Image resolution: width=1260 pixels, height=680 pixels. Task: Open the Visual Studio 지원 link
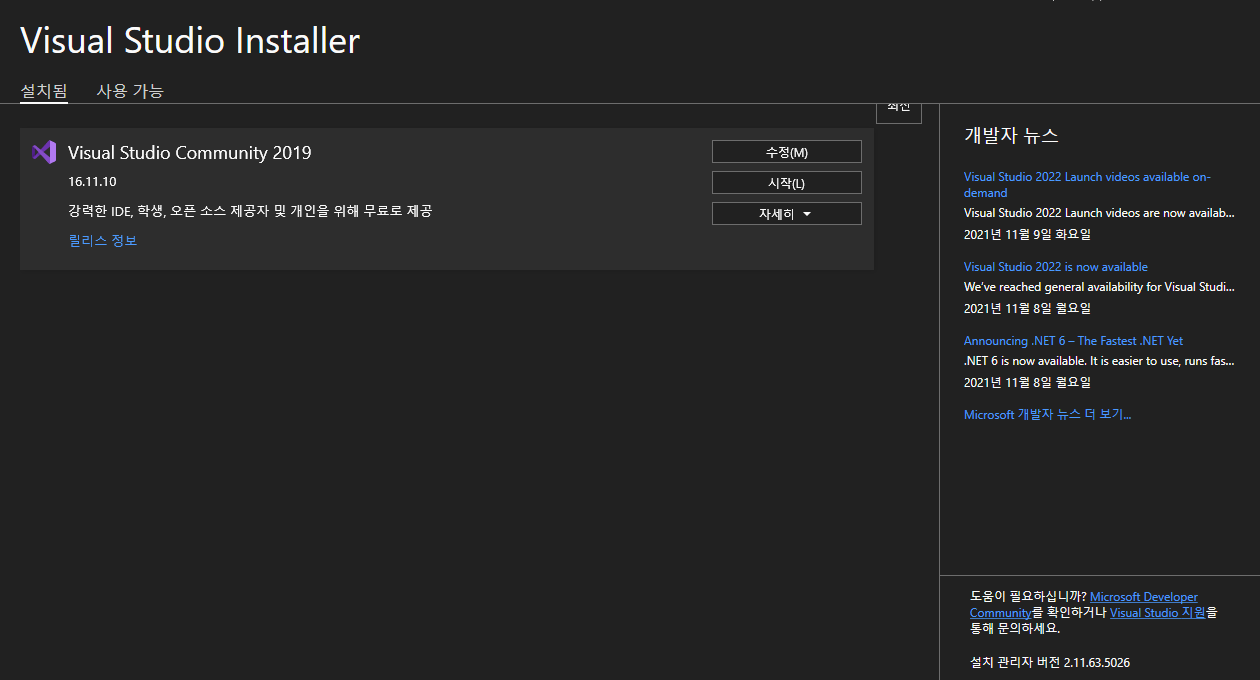[x=1157, y=613]
